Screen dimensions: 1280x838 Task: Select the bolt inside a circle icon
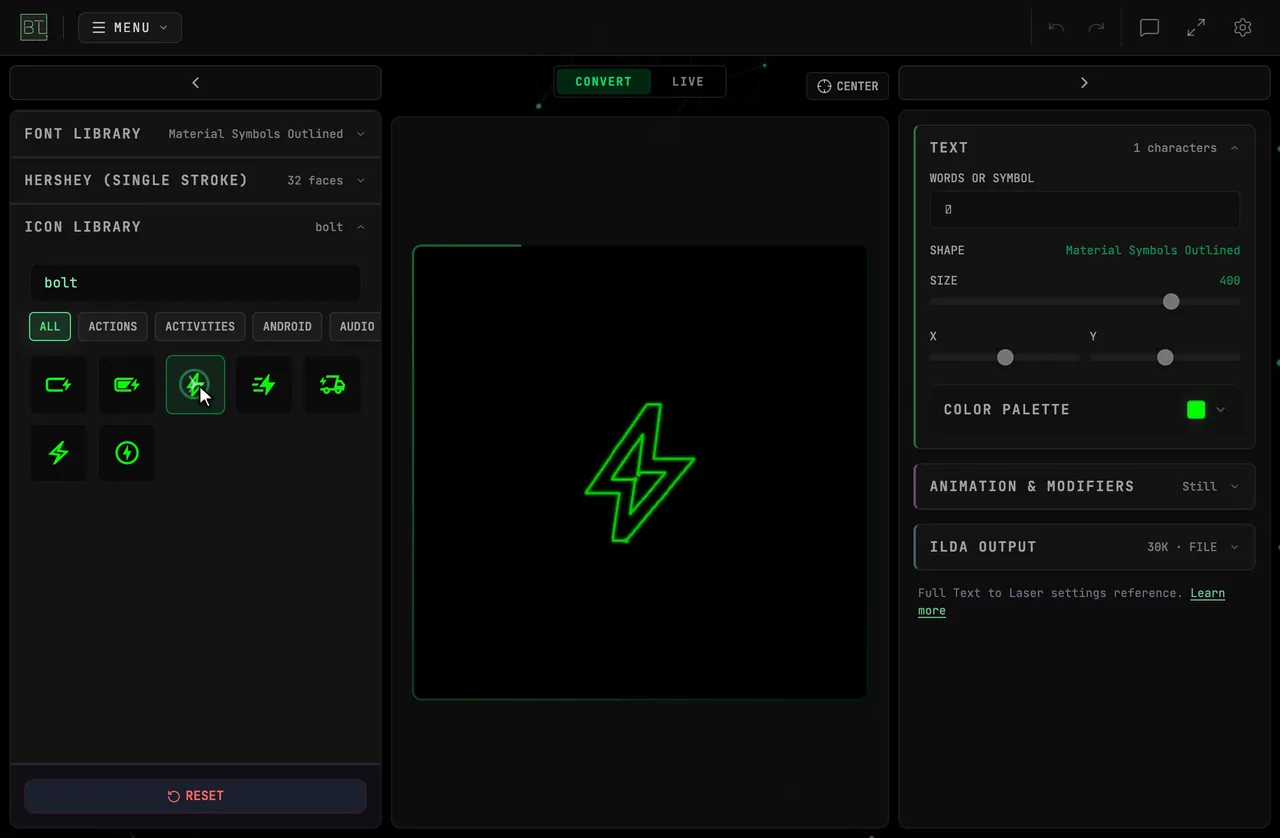click(127, 453)
